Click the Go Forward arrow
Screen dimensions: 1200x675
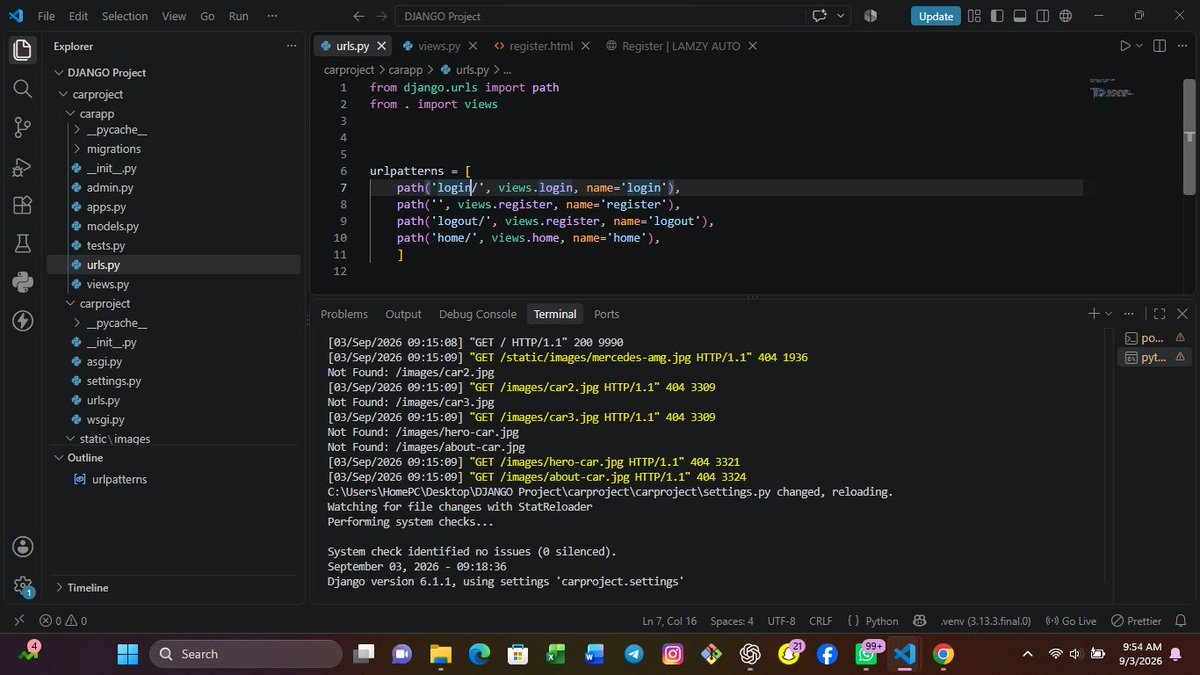pos(383,16)
